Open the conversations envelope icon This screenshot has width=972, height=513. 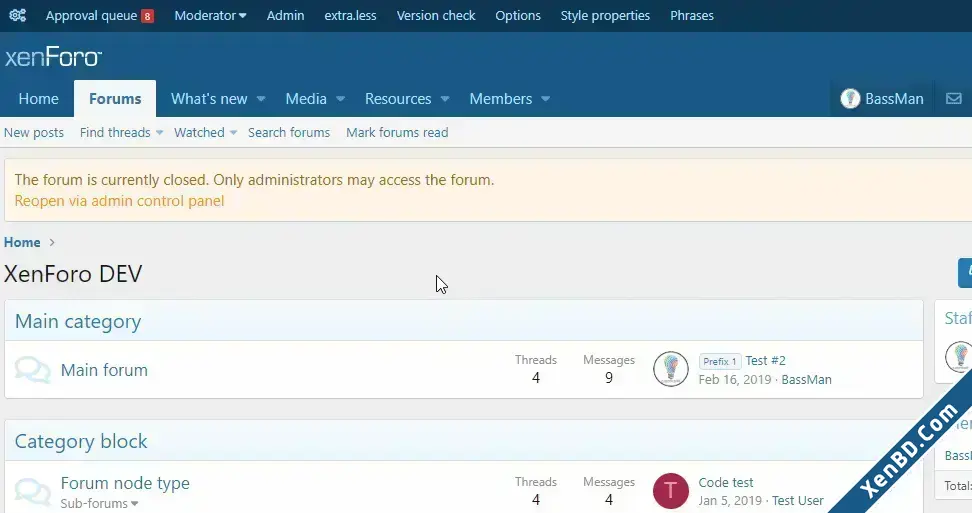[953, 99]
